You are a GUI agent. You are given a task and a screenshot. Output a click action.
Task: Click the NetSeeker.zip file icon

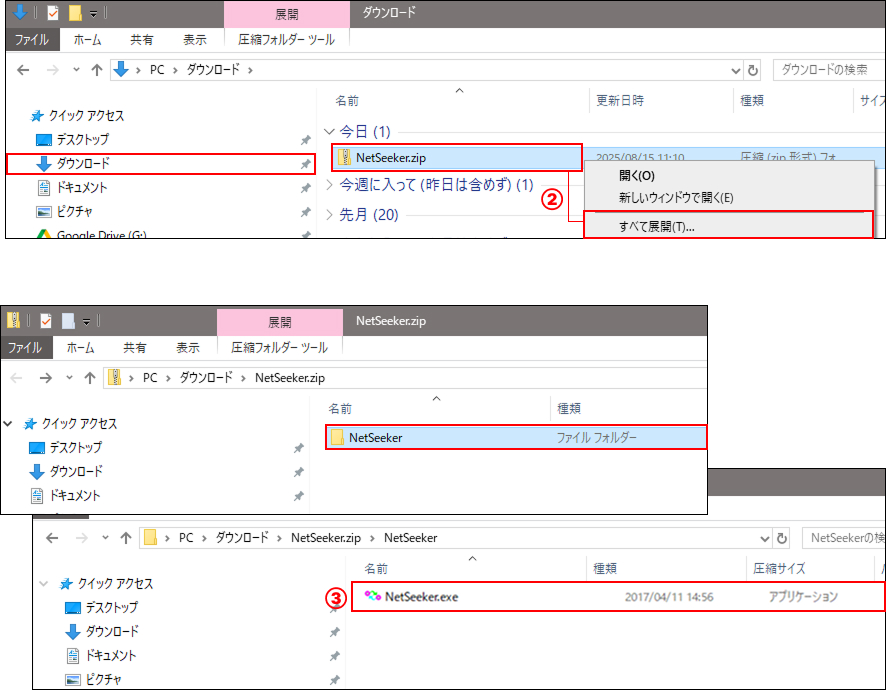coord(344,157)
